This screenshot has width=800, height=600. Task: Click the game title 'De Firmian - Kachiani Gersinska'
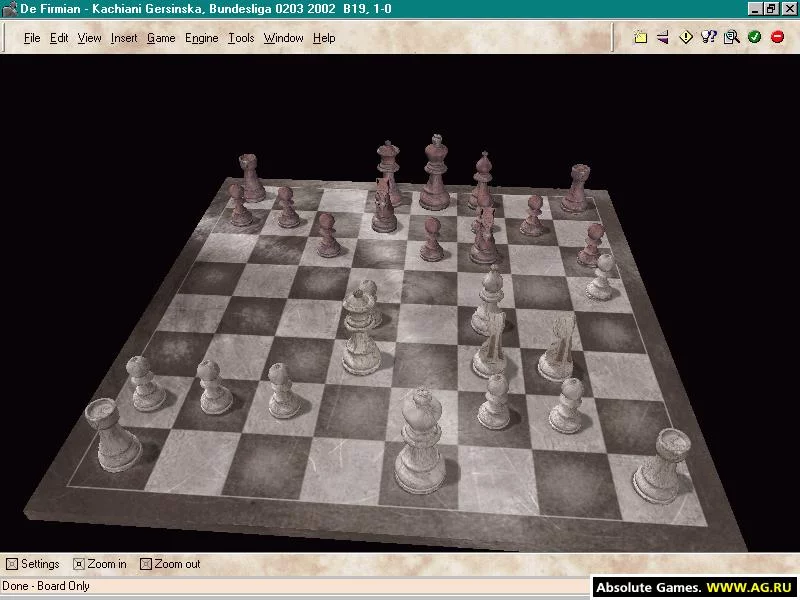pyautogui.click(x=111, y=9)
